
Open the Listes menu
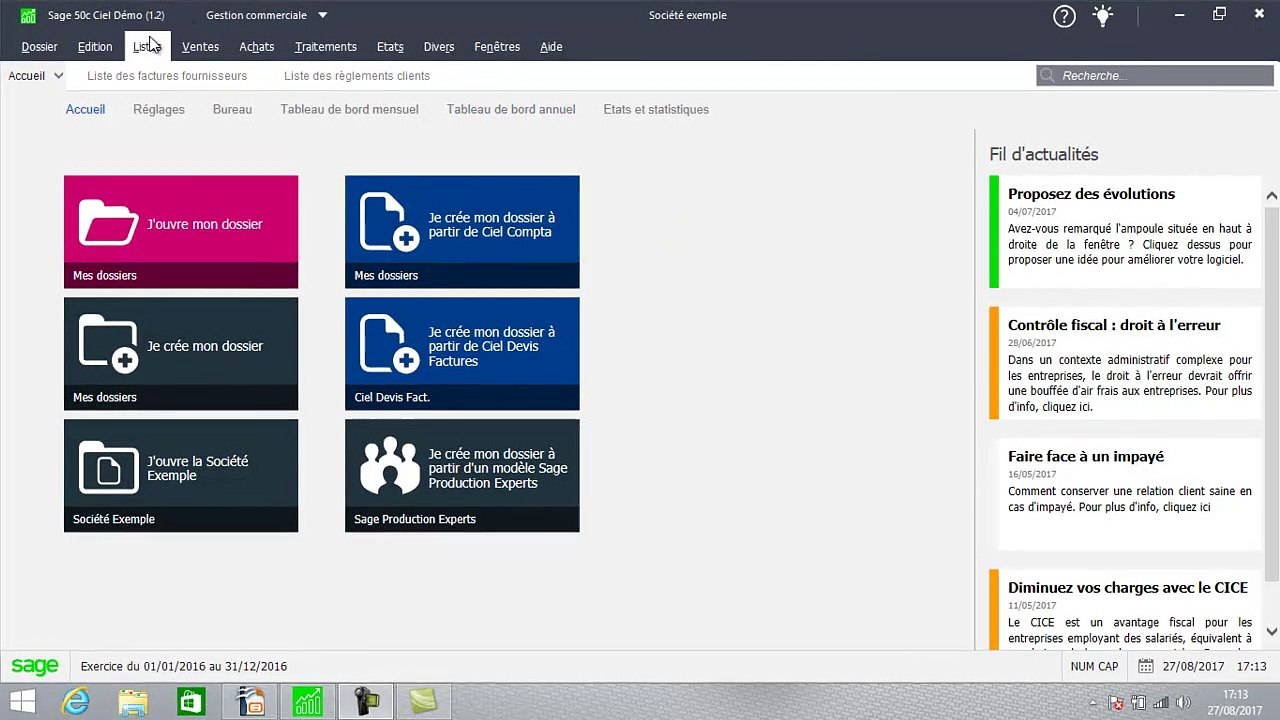click(x=147, y=47)
